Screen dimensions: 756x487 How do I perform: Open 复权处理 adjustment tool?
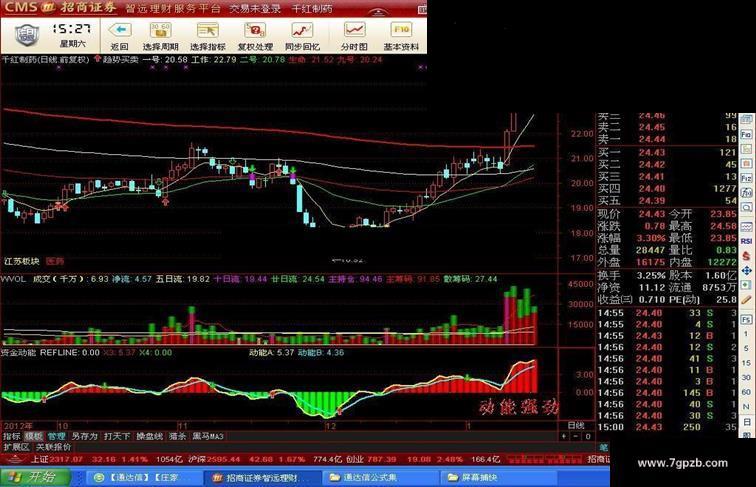(255, 37)
